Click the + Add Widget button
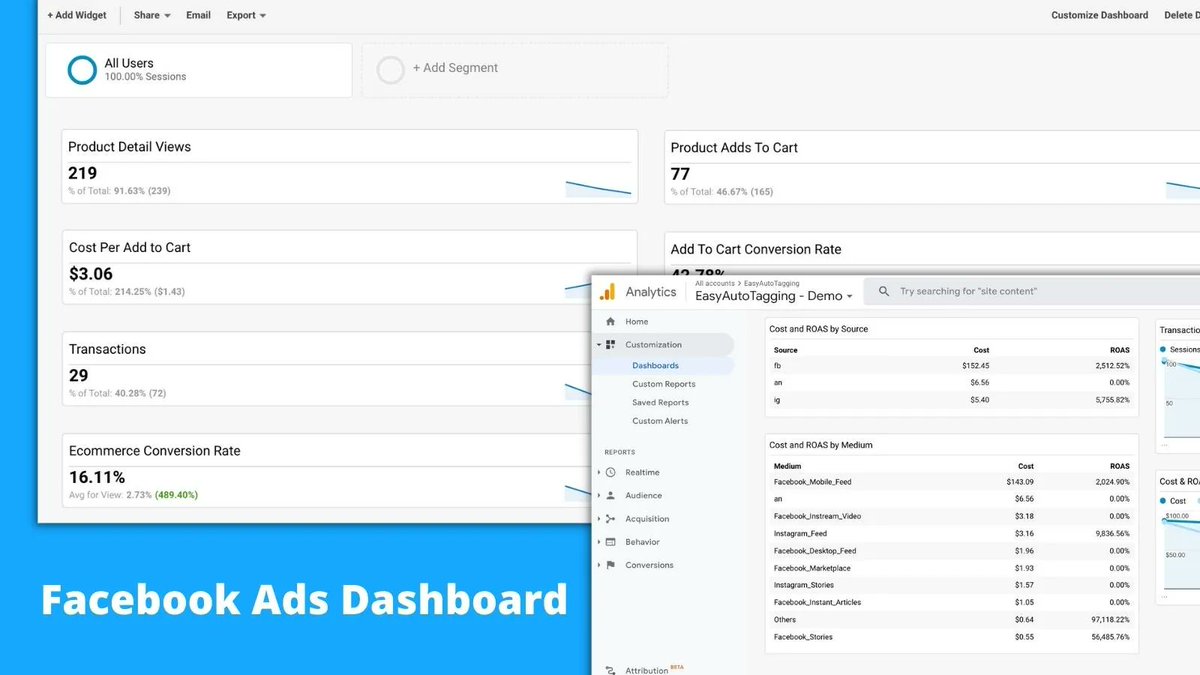Screen dimensions: 1200x675 (x=77, y=16)
